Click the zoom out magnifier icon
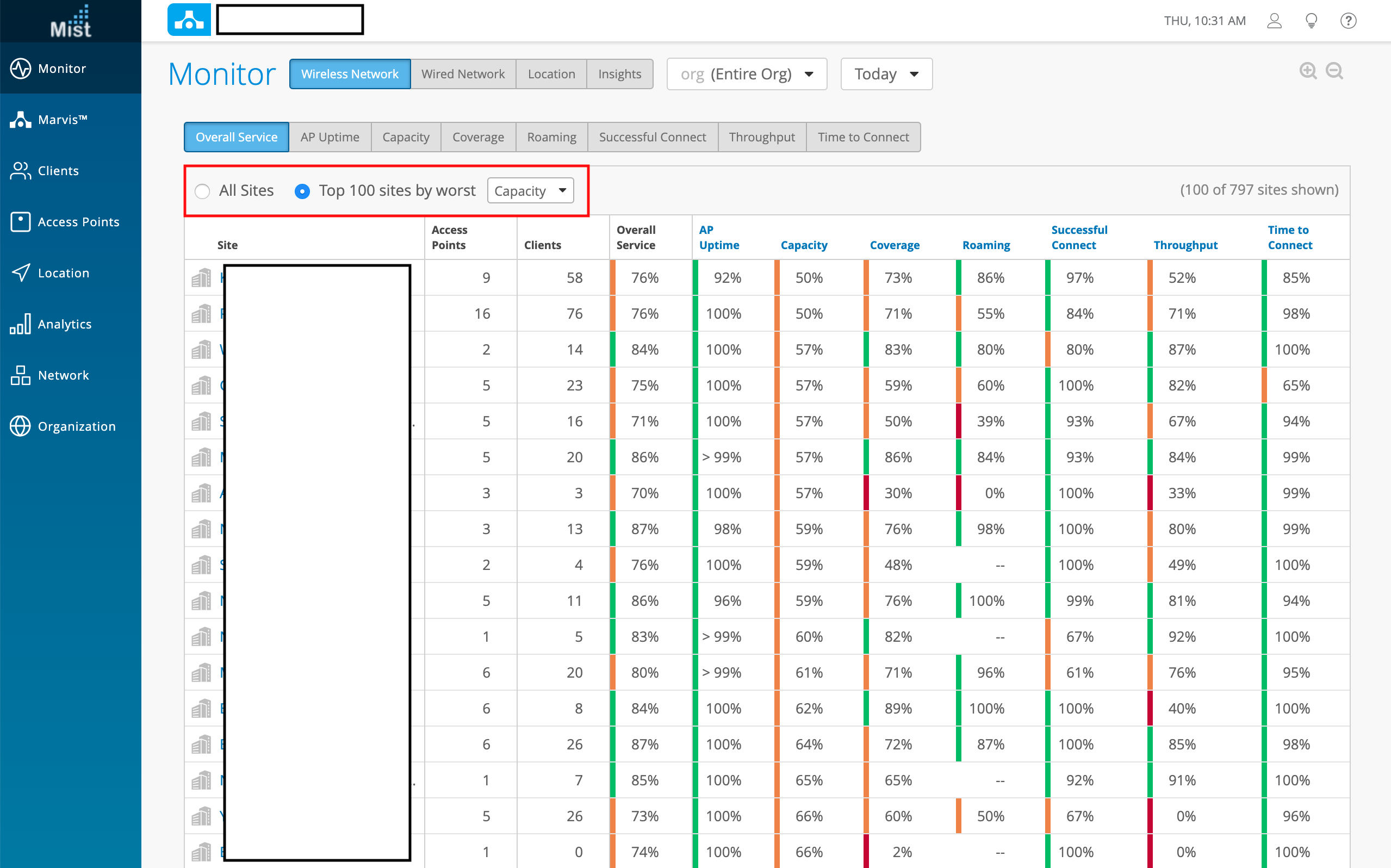Viewport: 1391px width, 868px height. [x=1334, y=71]
